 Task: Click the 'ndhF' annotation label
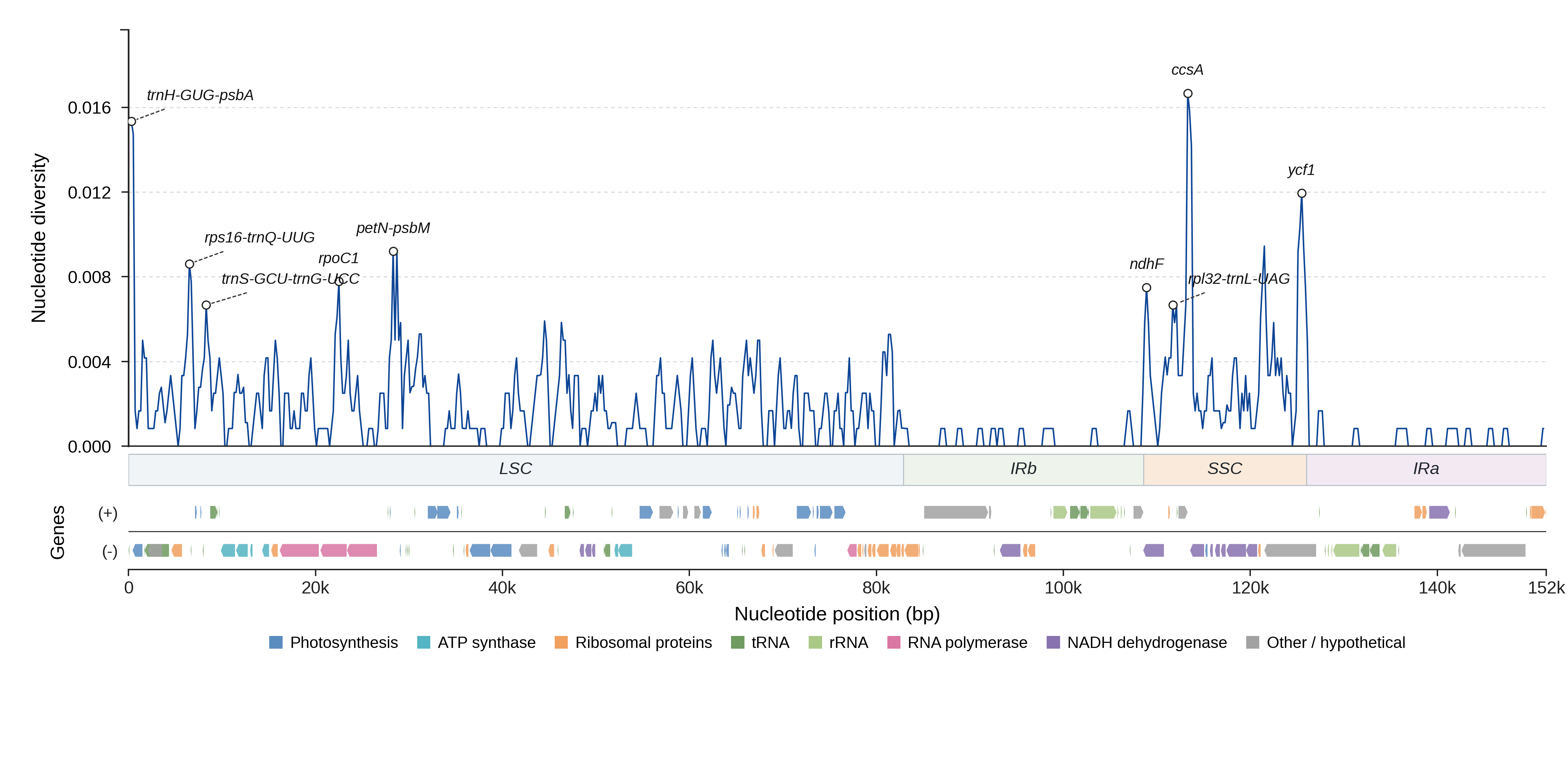1146,264
